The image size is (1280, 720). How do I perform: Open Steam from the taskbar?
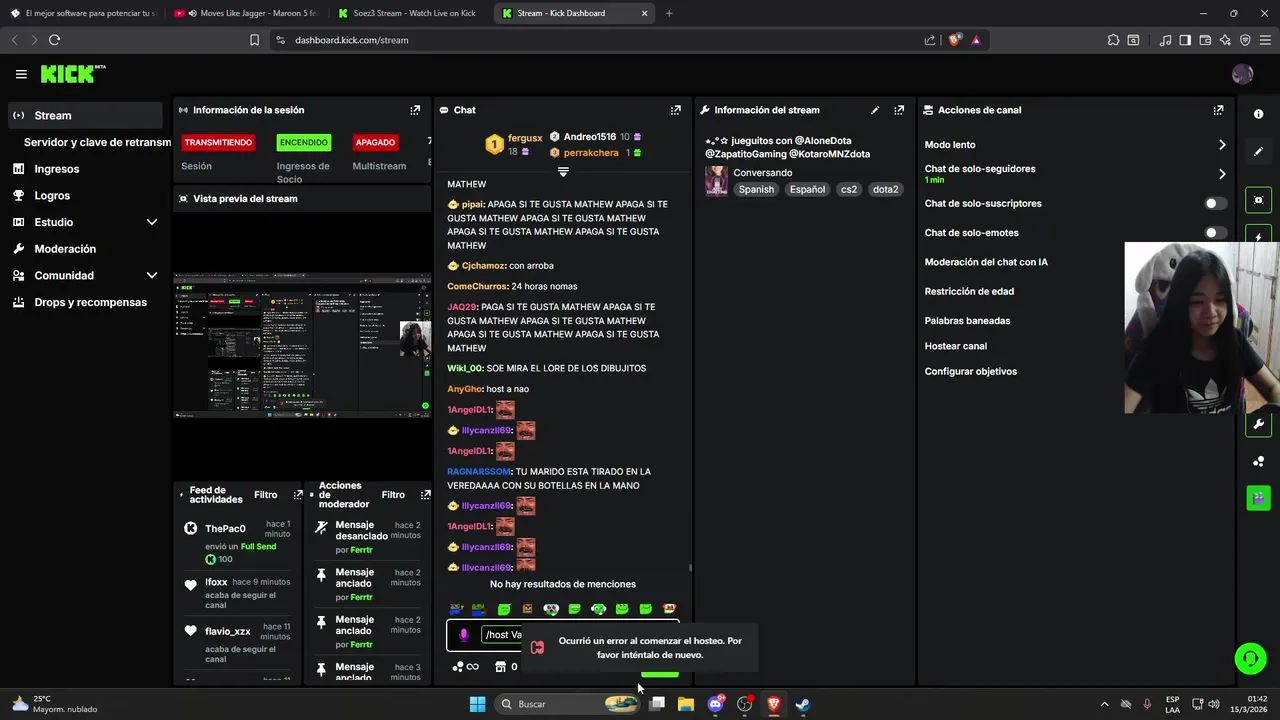point(802,704)
